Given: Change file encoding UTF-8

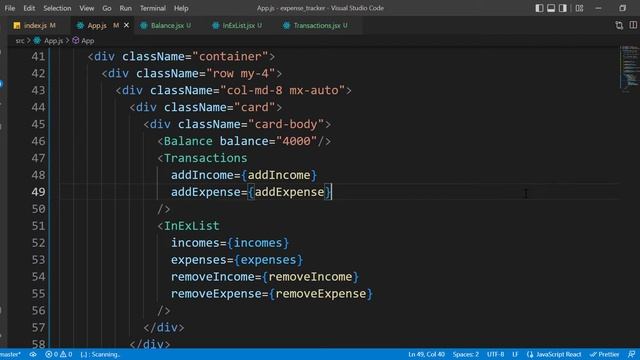Looking at the screenshot, I should [495, 354].
